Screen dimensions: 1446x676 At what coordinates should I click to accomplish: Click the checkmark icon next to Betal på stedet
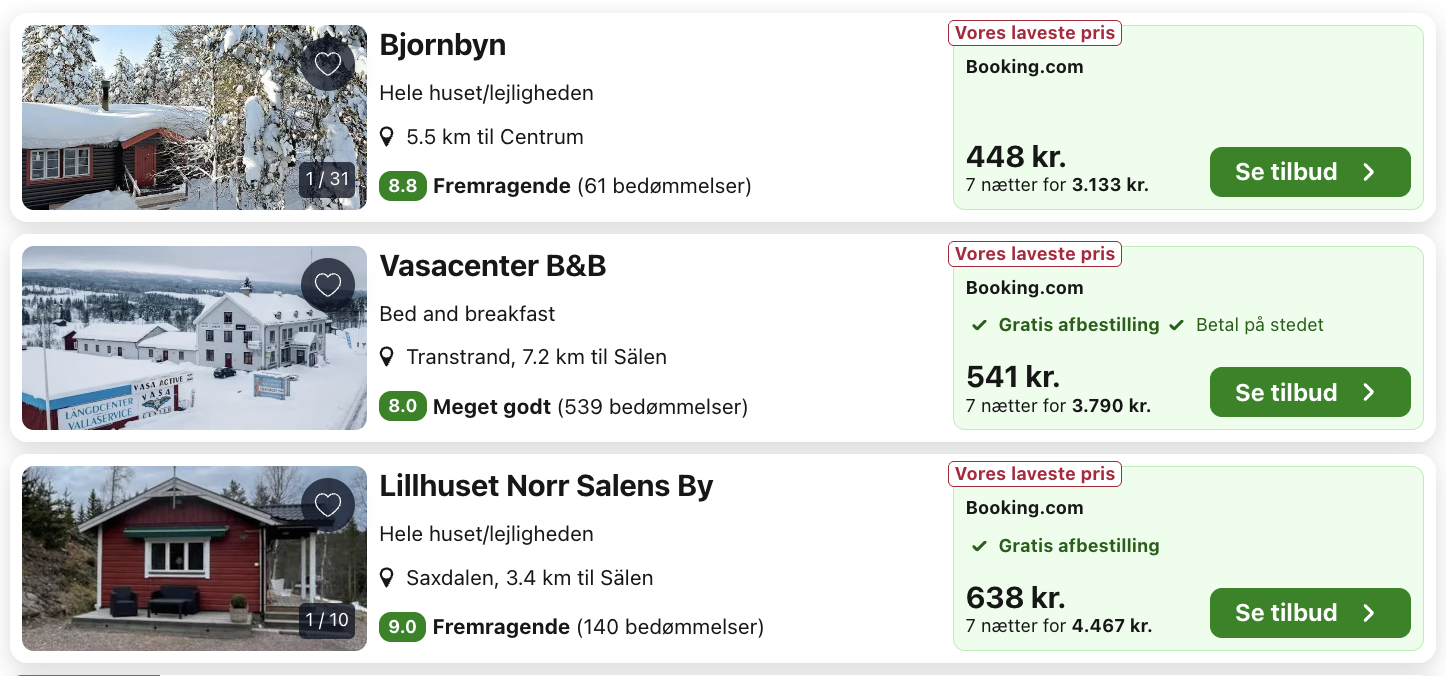pyautogui.click(x=1179, y=325)
